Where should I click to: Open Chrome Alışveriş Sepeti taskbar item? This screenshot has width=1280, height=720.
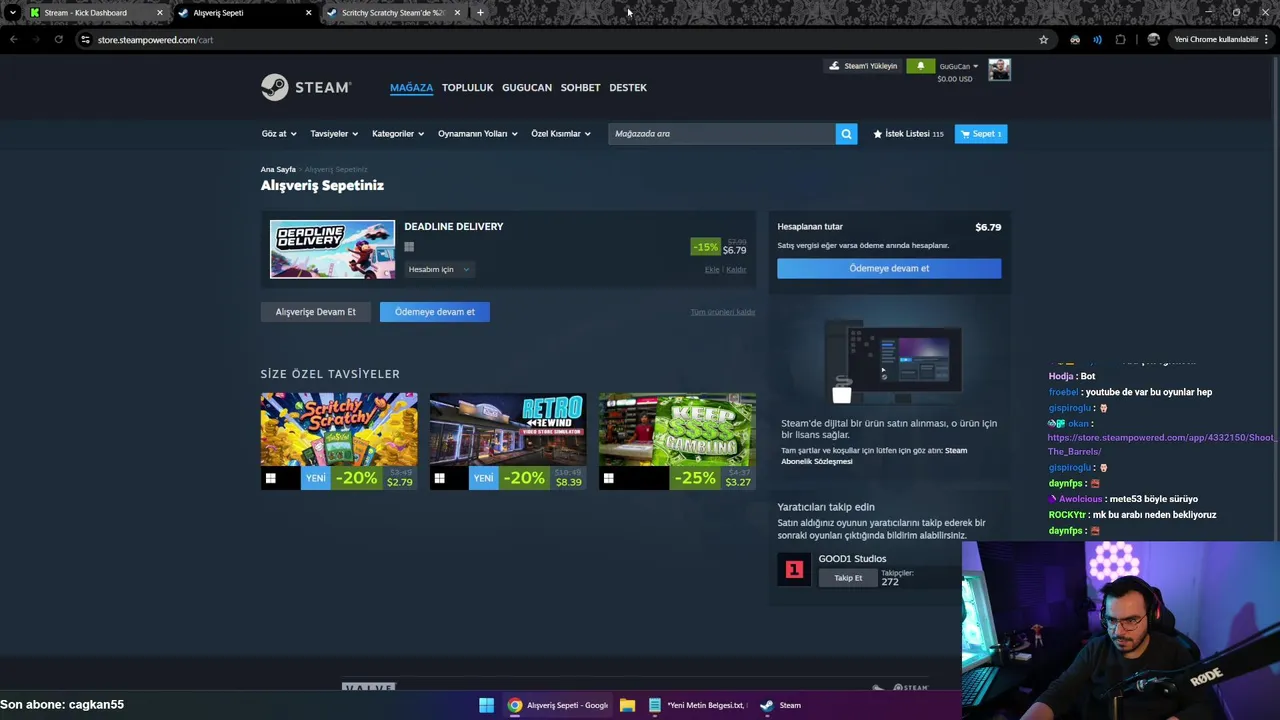click(x=558, y=705)
